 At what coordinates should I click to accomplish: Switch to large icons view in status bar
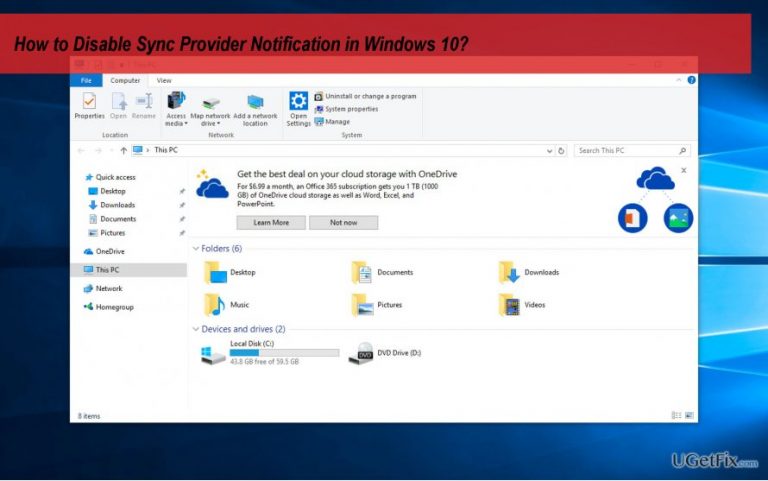[x=689, y=415]
